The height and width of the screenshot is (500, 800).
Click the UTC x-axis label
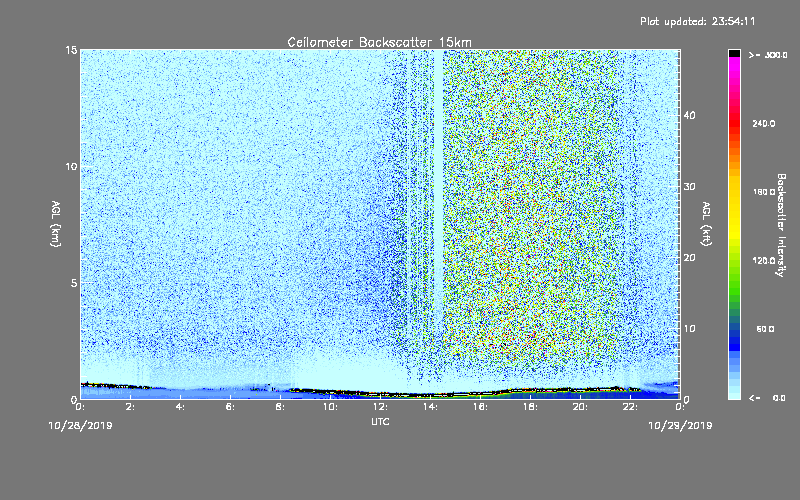(x=380, y=421)
